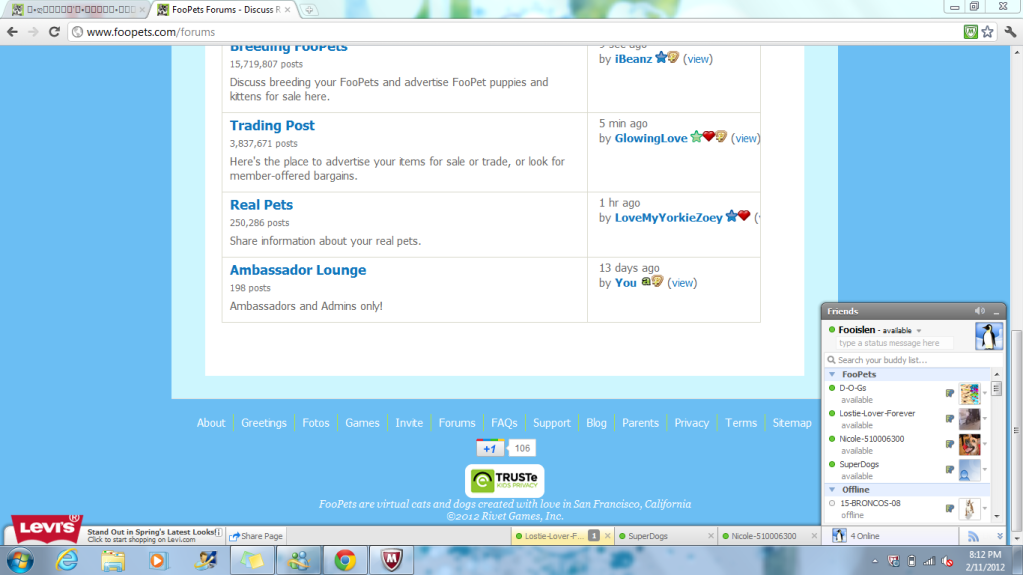The image size is (1023, 575).
Task: Open the Greetings footer link
Action: tap(264, 423)
